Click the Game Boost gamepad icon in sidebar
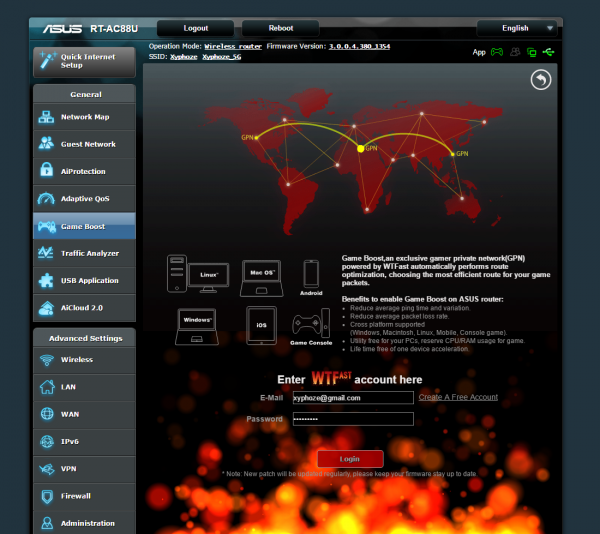The height and width of the screenshot is (534, 600). tap(47, 226)
